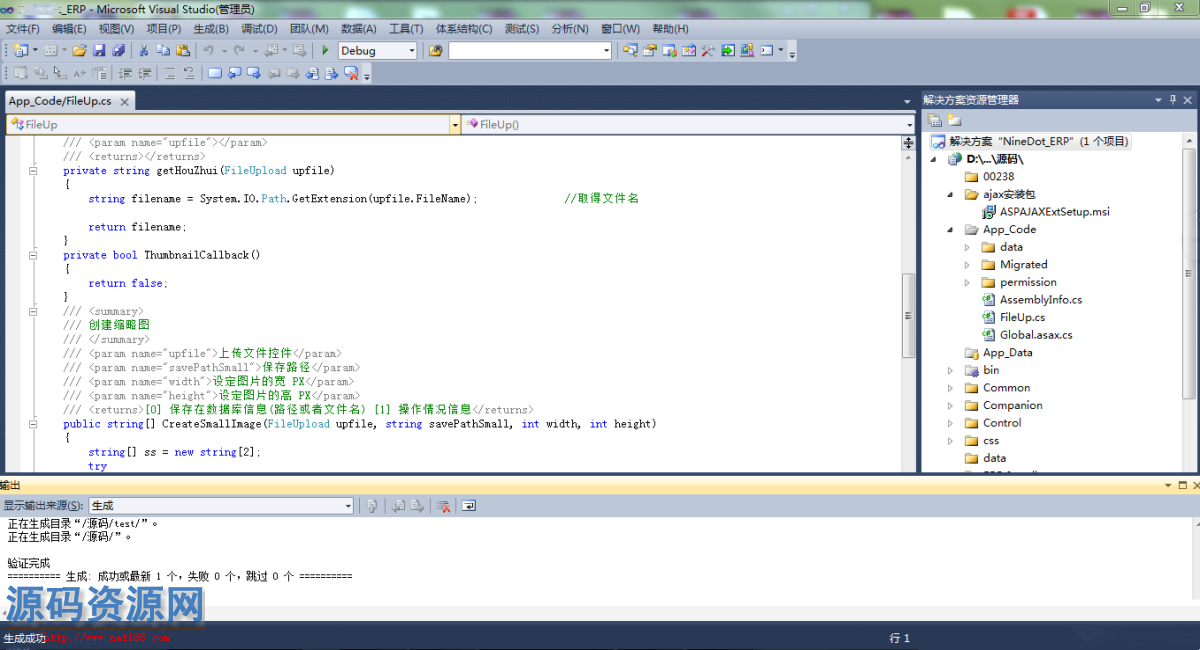
Task: Collapse the getHouZhui method outline box
Action: coord(33,171)
